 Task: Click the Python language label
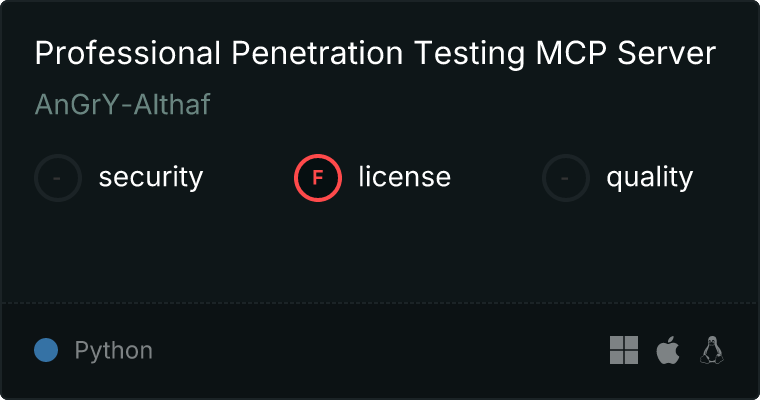point(113,351)
